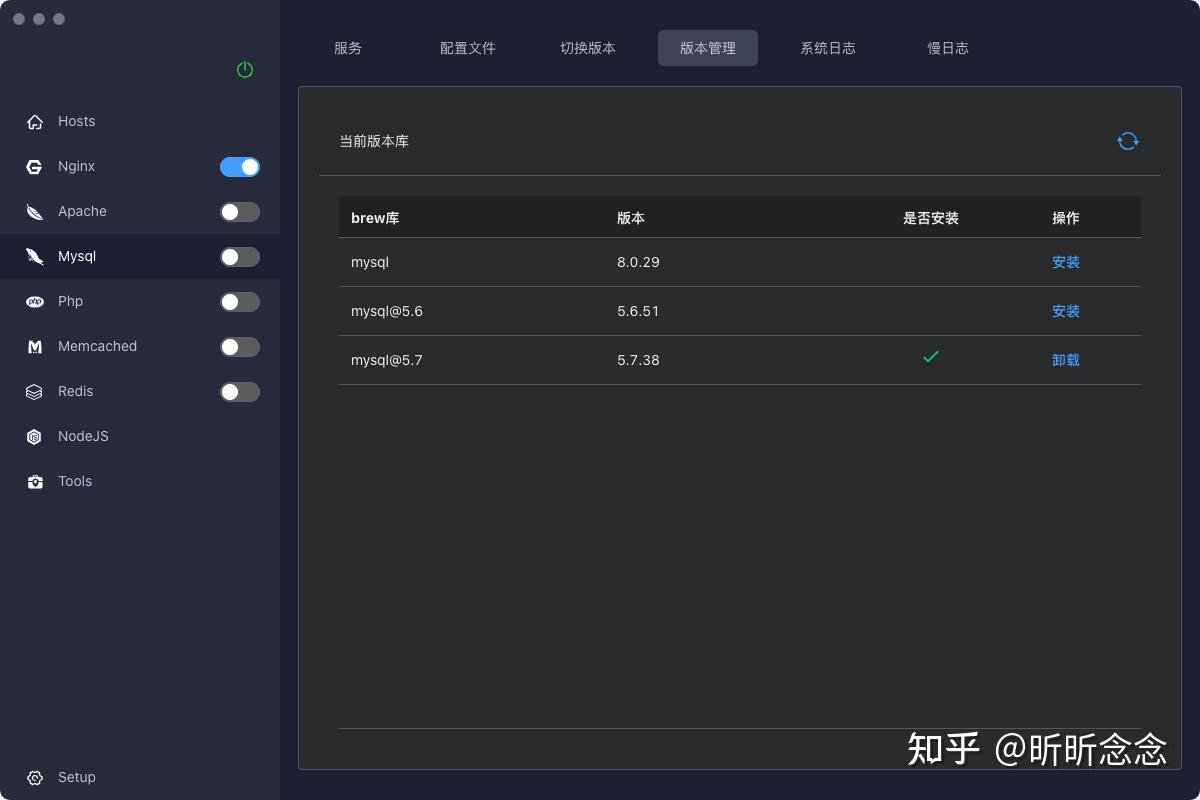Open the NodeJS section via its icon

coord(34,436)
